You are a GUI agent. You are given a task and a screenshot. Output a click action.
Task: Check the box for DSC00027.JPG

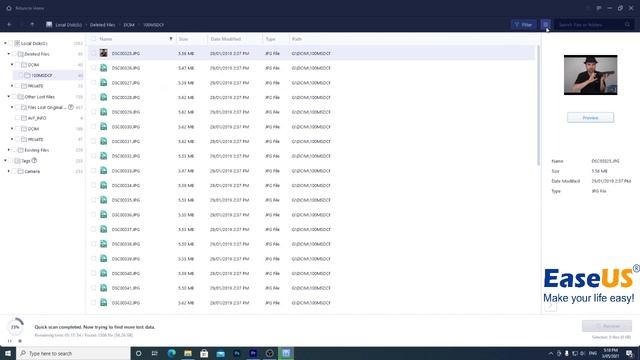[x=93, y=82]
